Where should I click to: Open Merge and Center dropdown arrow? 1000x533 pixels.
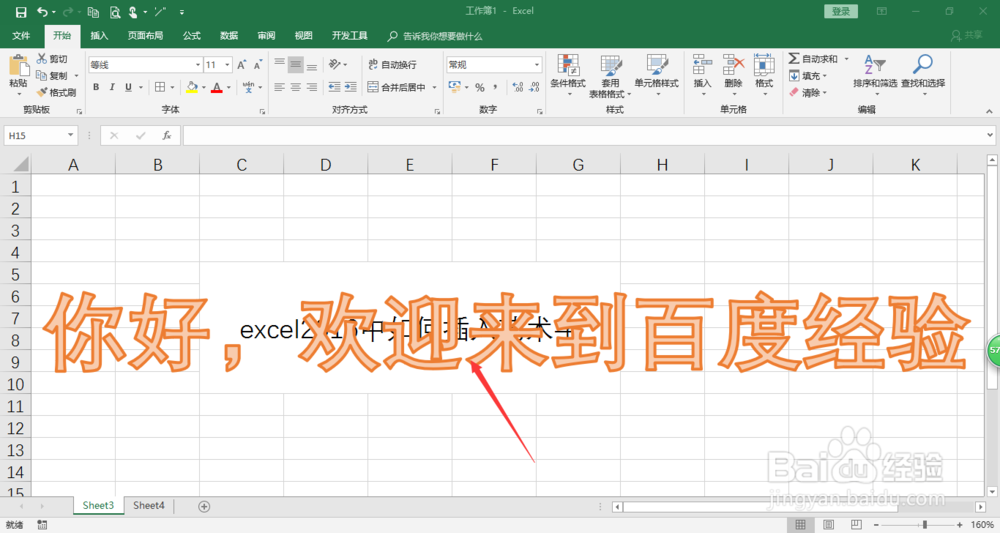click(434, 87)
